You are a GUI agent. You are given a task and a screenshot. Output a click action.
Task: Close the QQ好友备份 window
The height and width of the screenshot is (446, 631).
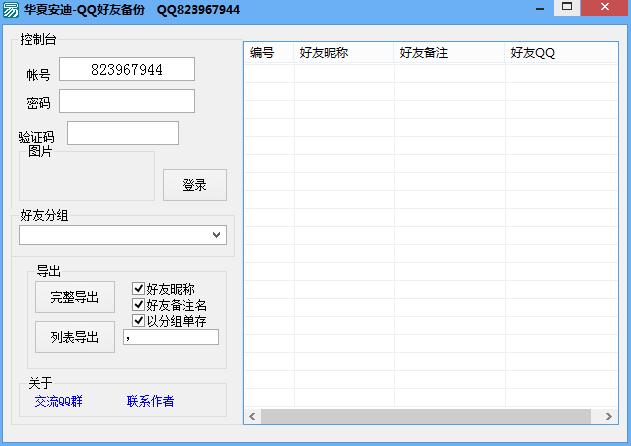(604, 7)
